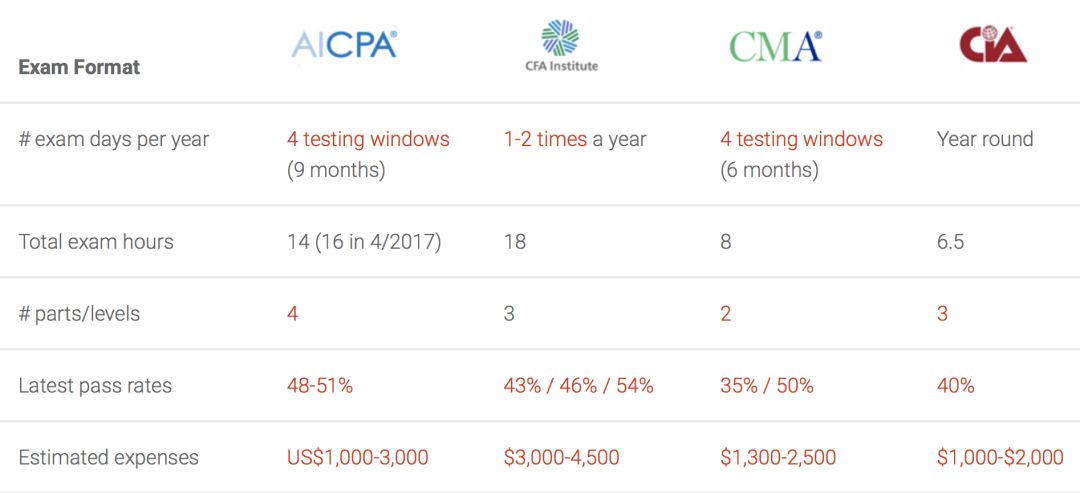
Task: Click the CIA parts count 3
Action: 942,314
